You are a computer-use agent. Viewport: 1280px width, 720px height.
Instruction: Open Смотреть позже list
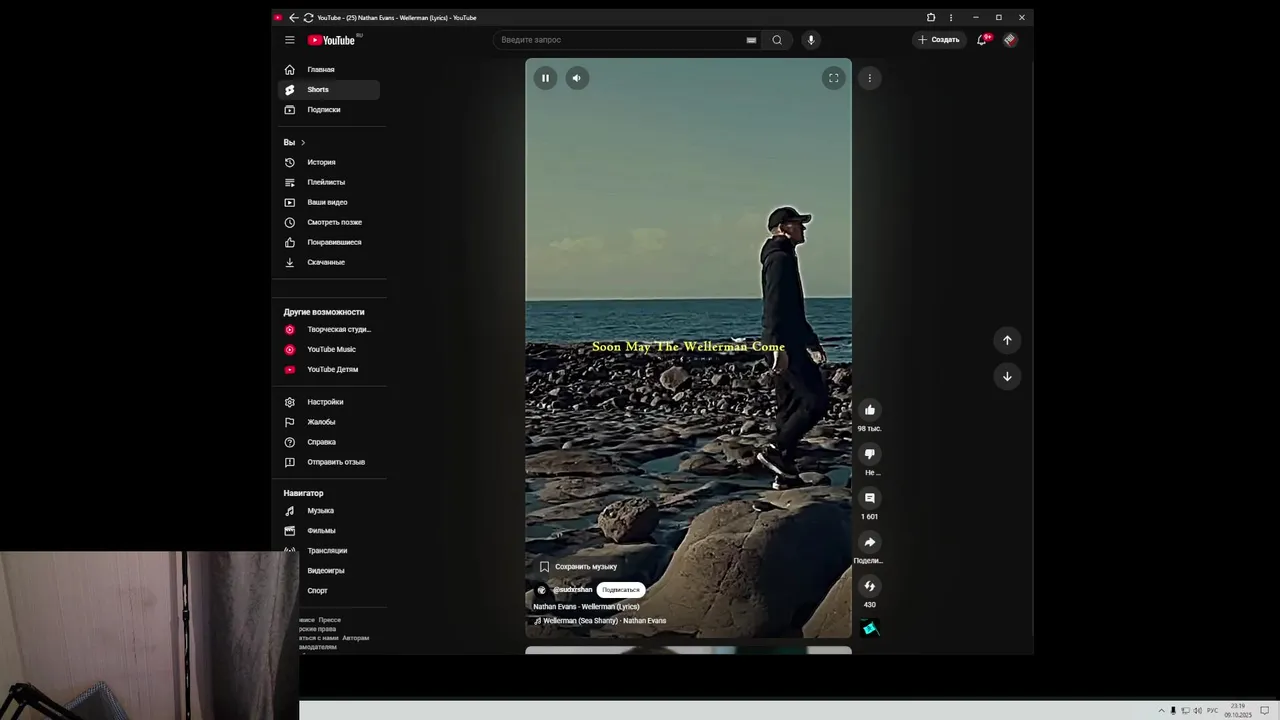pos(329,222)
